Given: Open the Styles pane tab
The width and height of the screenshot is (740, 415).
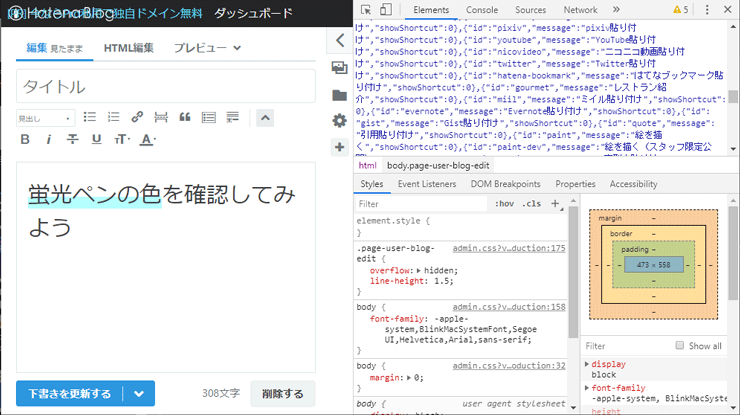Looking at the screenshot, I should coord(371,184).
